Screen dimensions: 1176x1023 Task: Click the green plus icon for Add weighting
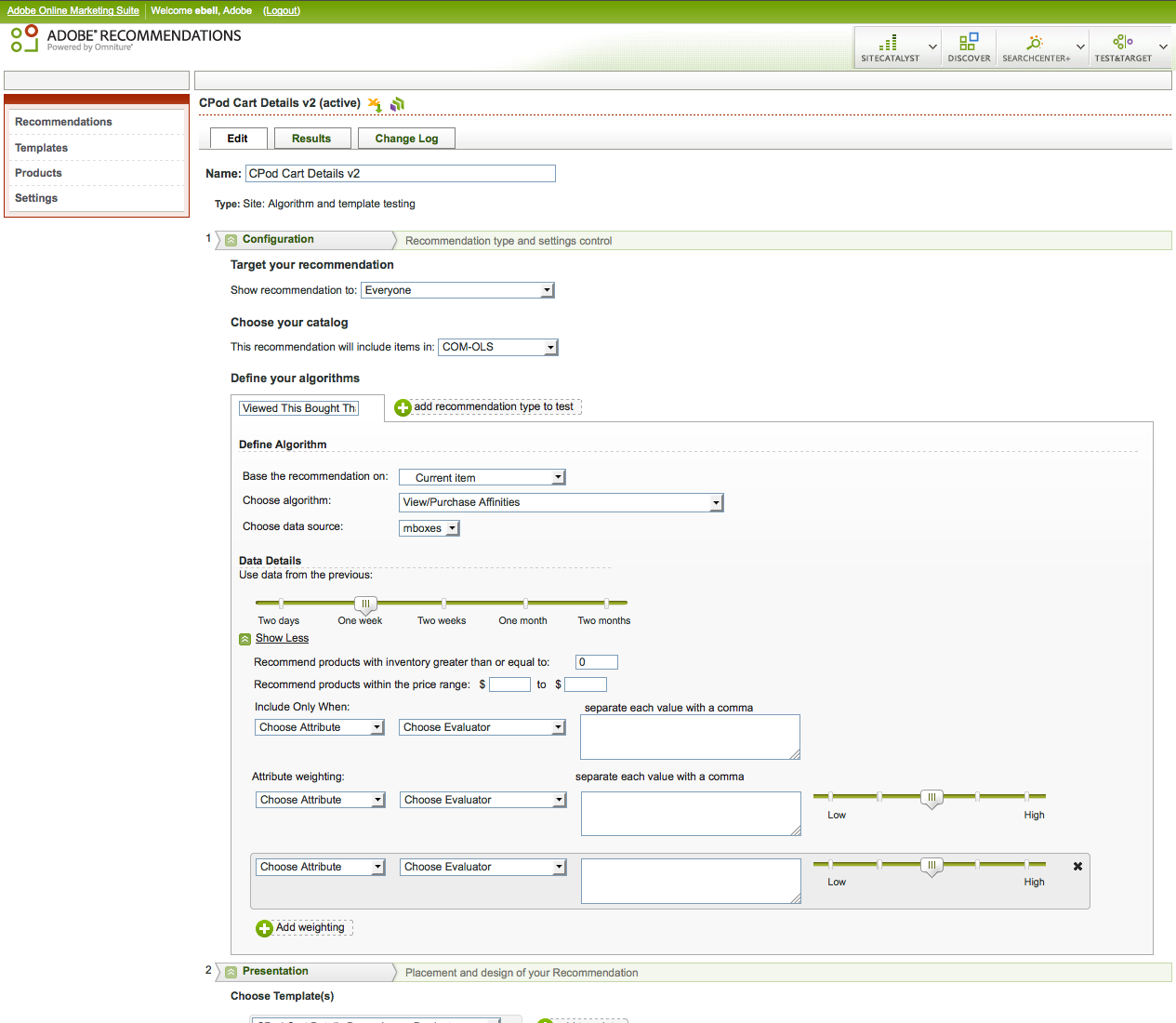[264, 928]
